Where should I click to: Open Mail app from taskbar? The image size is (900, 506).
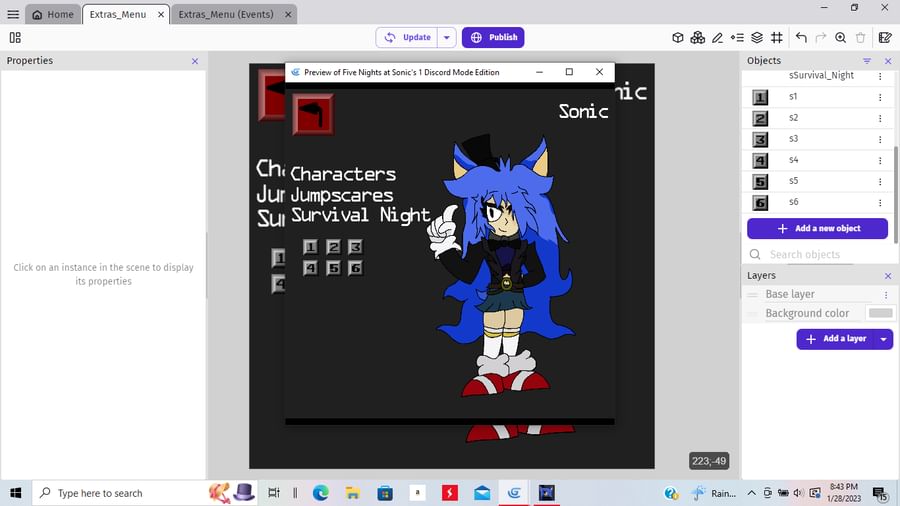click(482, 493)
